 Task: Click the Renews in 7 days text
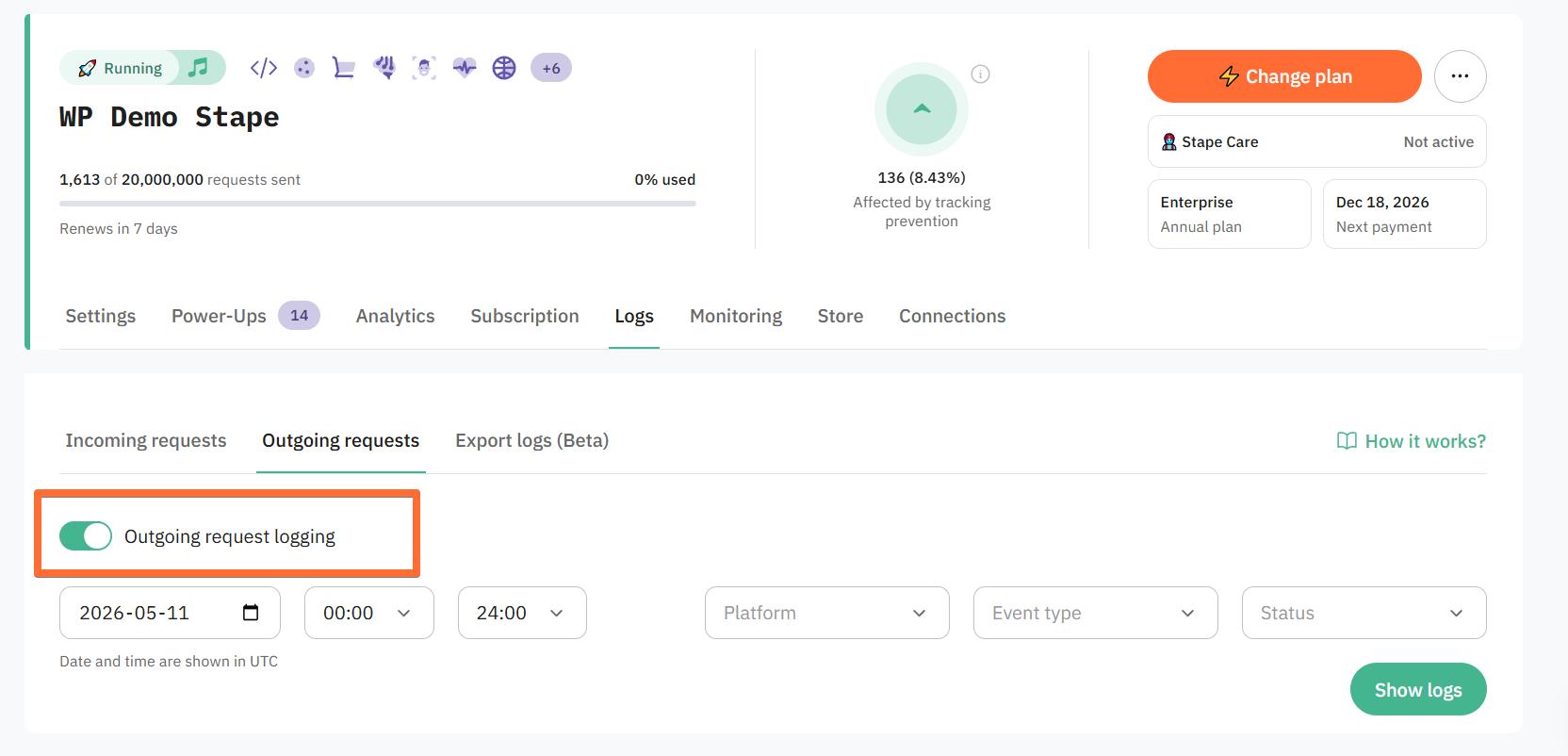119,228
